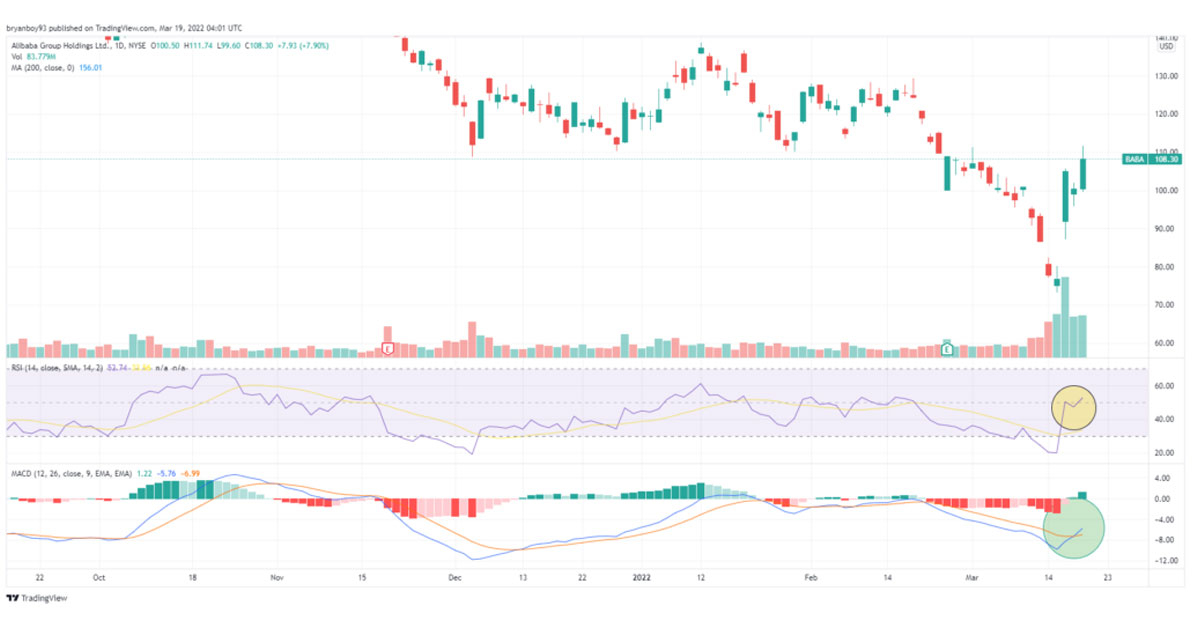
Task: Select the green circle annotation on MACD panel
Action: [1073, 531]
